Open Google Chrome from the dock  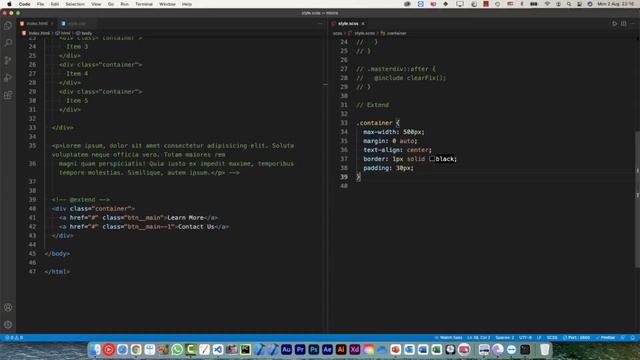(x=136, y=349)
